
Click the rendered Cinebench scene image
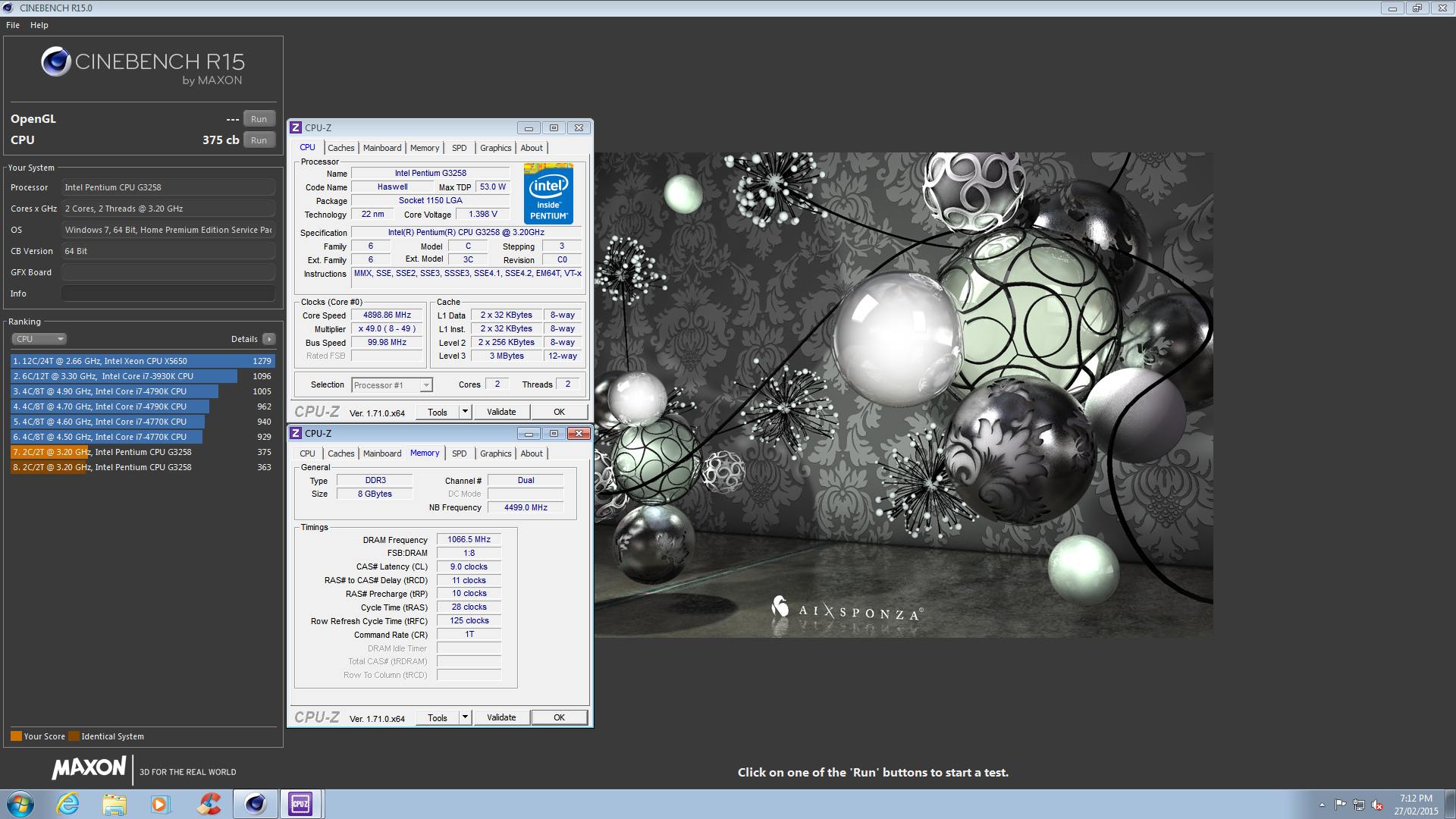click(x=903, y=394)
